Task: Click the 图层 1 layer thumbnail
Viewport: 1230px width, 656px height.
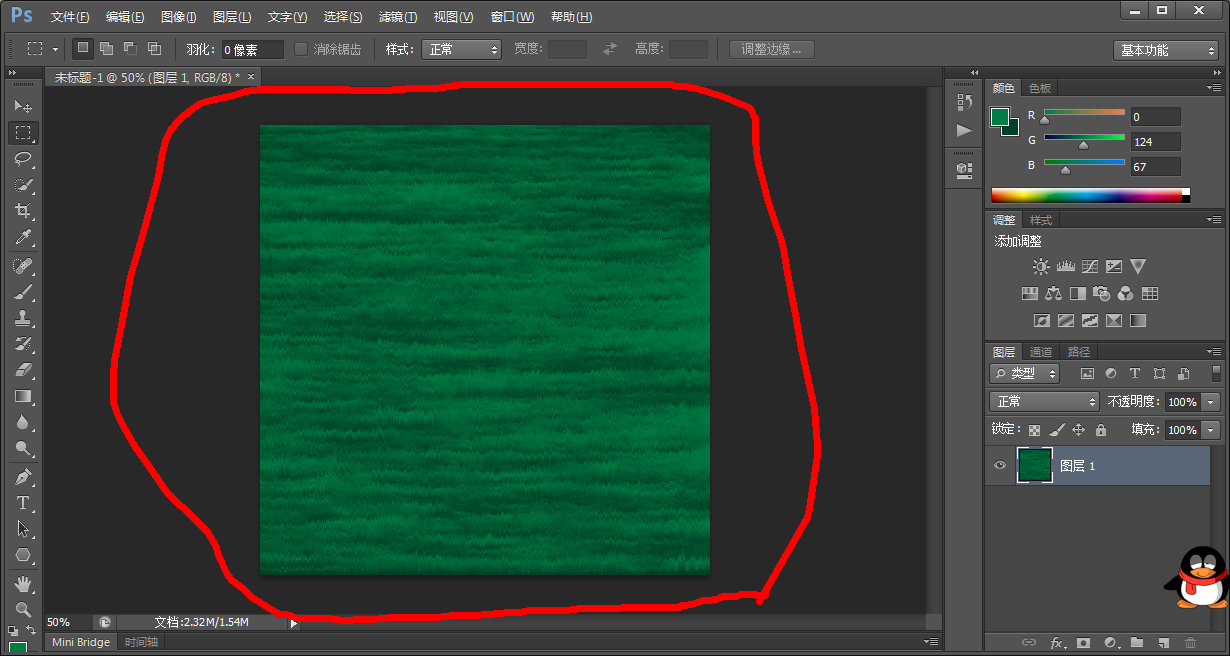Action: (1035, 466)
